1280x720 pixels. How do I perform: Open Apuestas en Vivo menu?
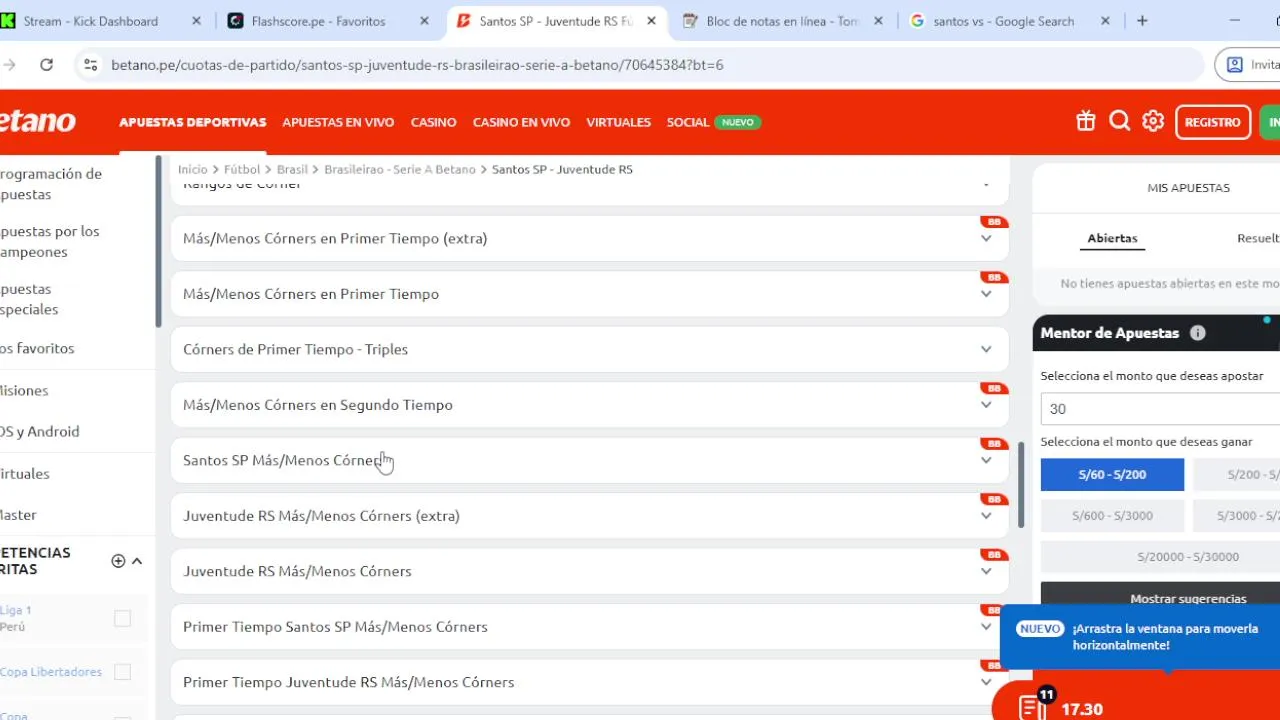point(338,122)
